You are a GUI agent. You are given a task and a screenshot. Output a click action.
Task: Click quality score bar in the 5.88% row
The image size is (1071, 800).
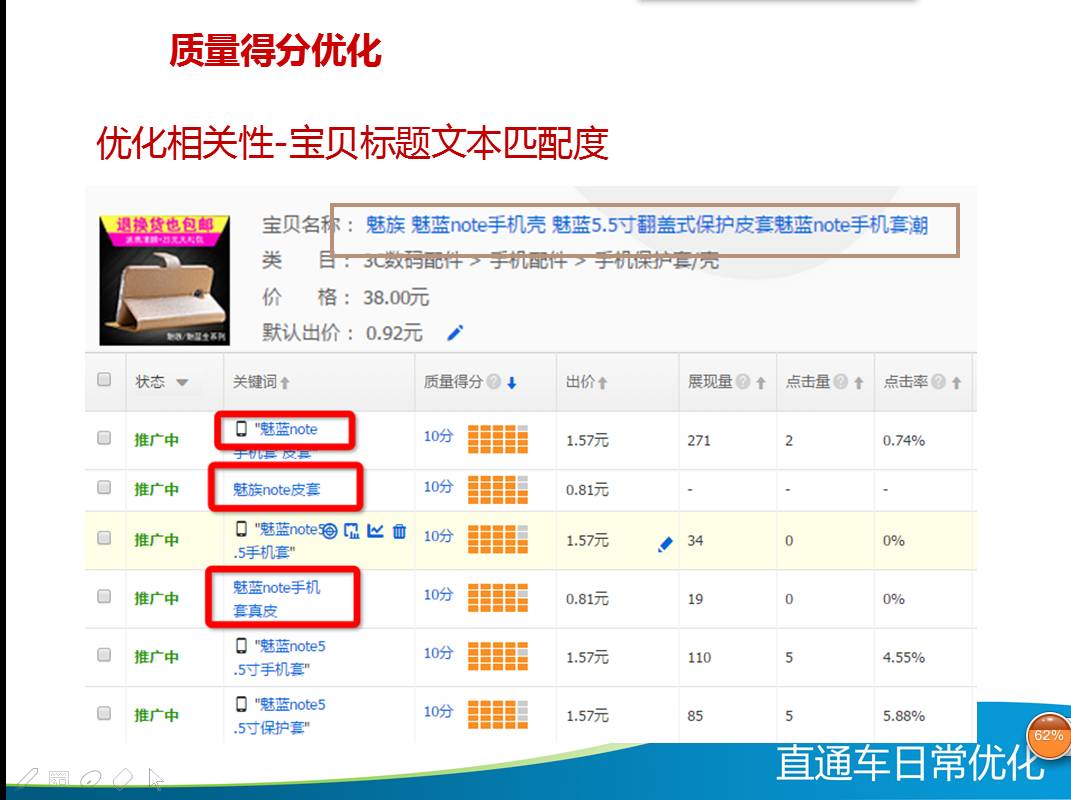pos(497,715)
